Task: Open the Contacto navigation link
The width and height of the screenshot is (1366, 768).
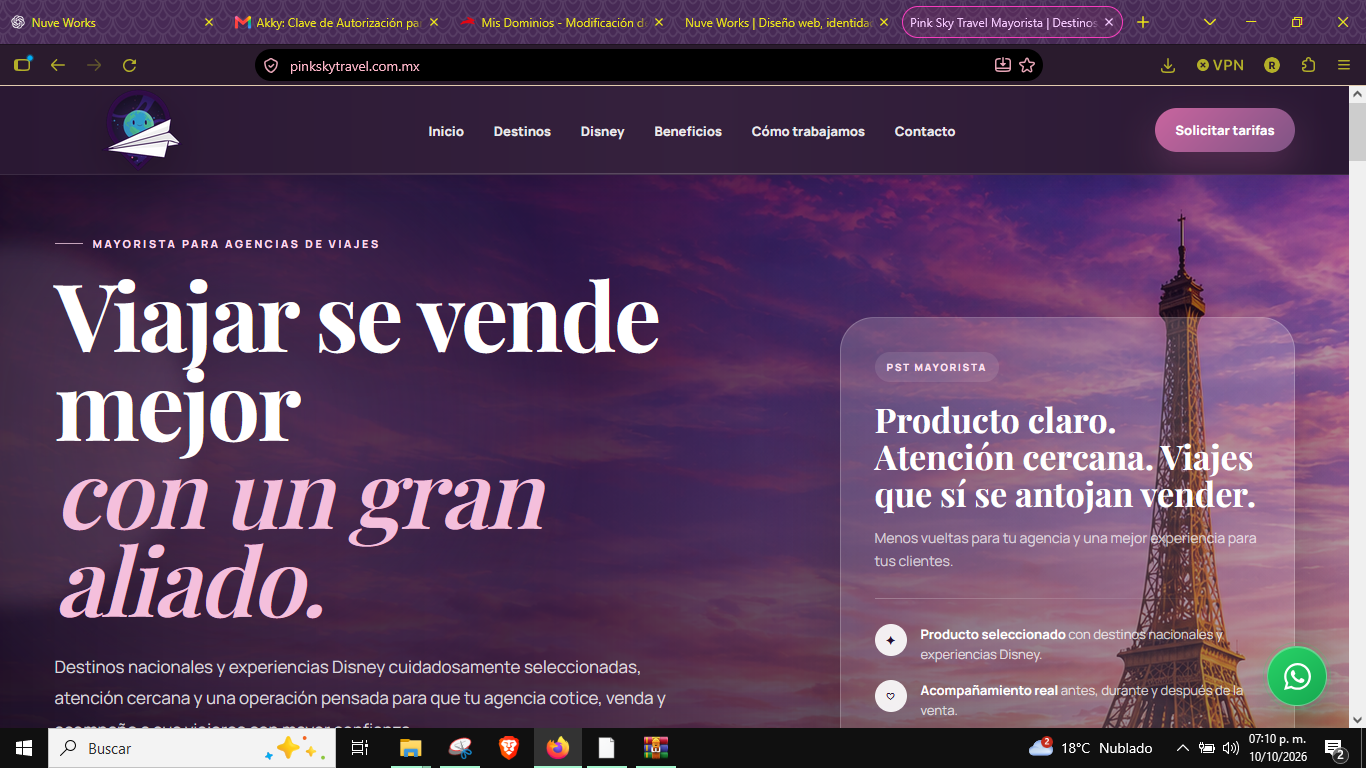Action: pos(925,131)
